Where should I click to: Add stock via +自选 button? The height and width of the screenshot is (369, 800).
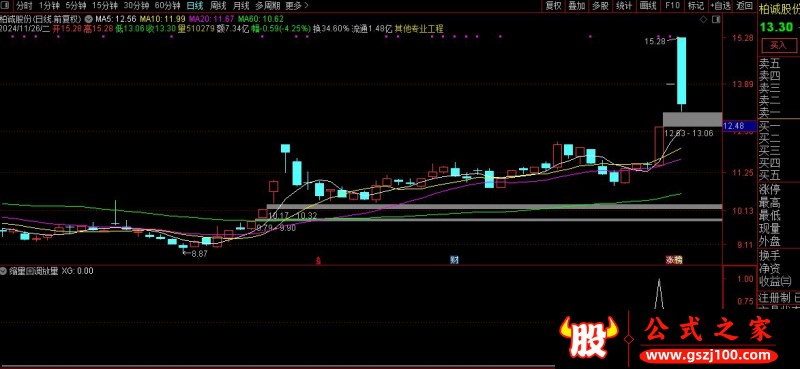pos(720,6)
